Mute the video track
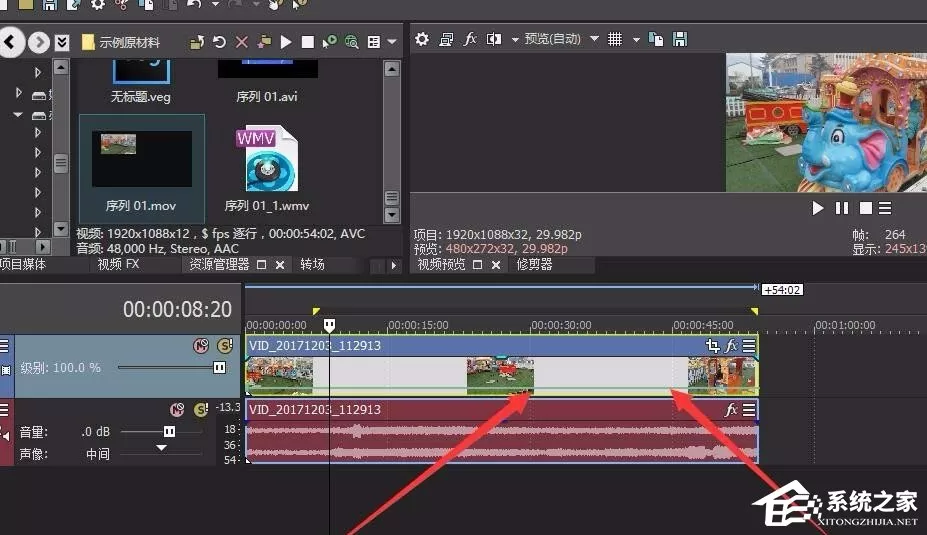The width and height of the screenshot is (927, 535). click(x=201, y=346)
